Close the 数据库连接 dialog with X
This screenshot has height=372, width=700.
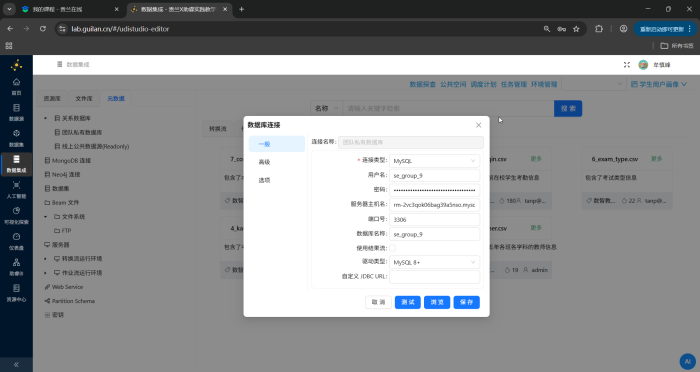[478, 125]
